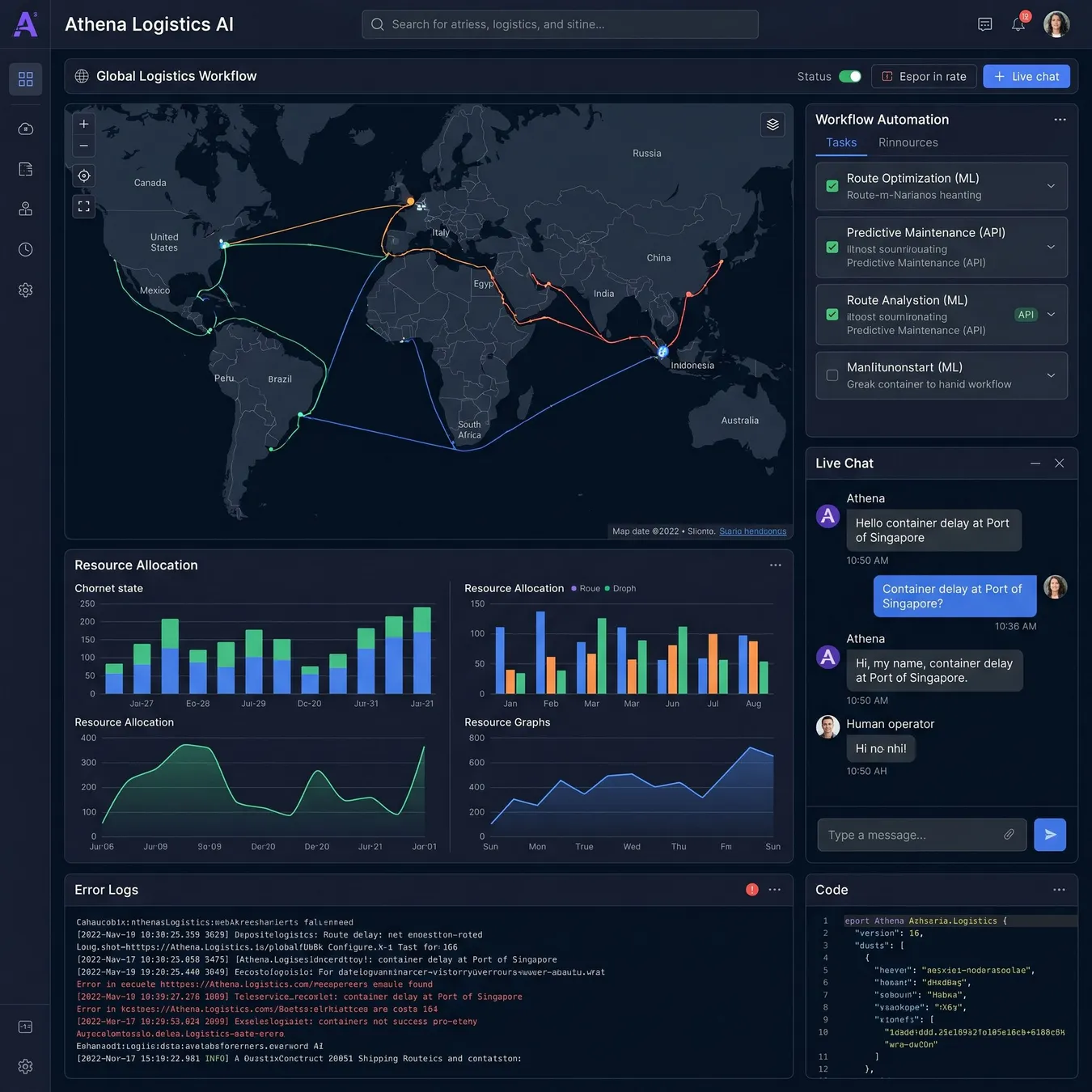1092x1092 pixels.
Task: Click the Singapore marker on the map
Action: [x=662, y=351]
